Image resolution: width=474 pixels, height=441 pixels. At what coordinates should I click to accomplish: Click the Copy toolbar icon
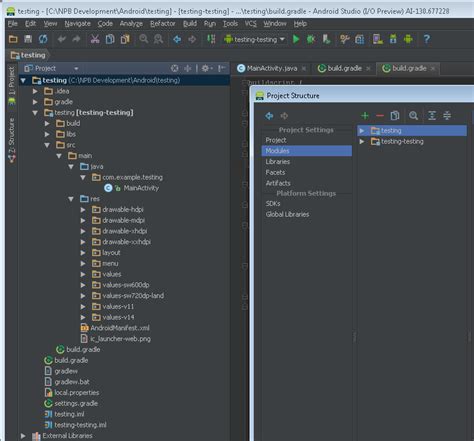pyautogui.click(x=110, y=39)
